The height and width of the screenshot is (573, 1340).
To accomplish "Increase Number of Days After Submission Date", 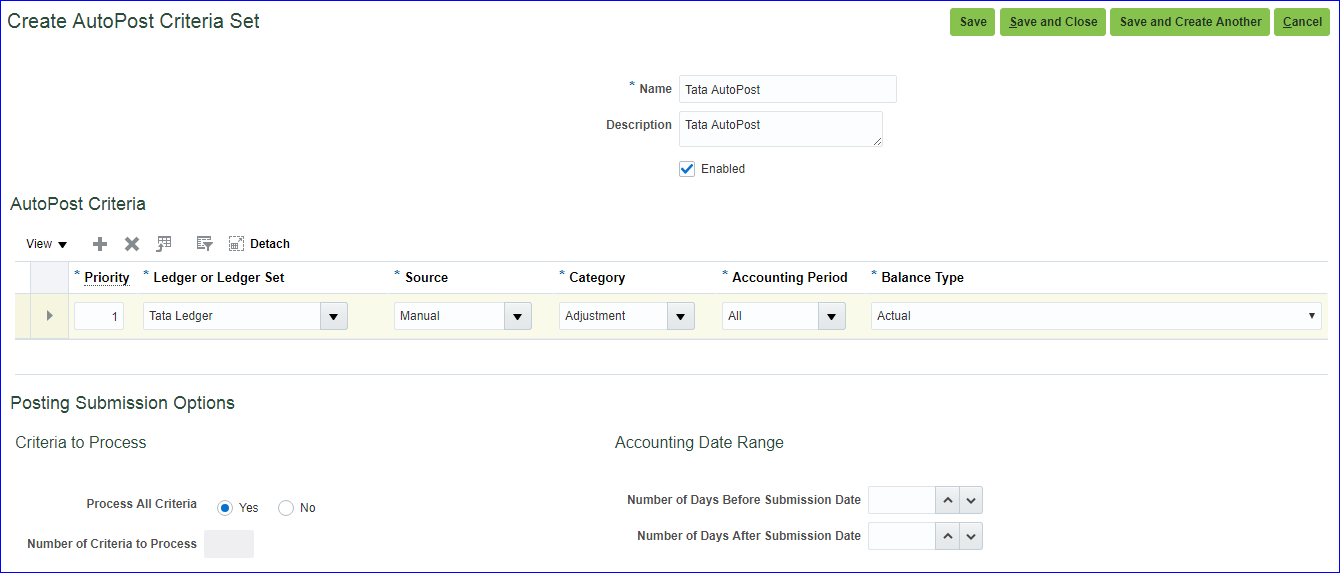I will point(946,536).
